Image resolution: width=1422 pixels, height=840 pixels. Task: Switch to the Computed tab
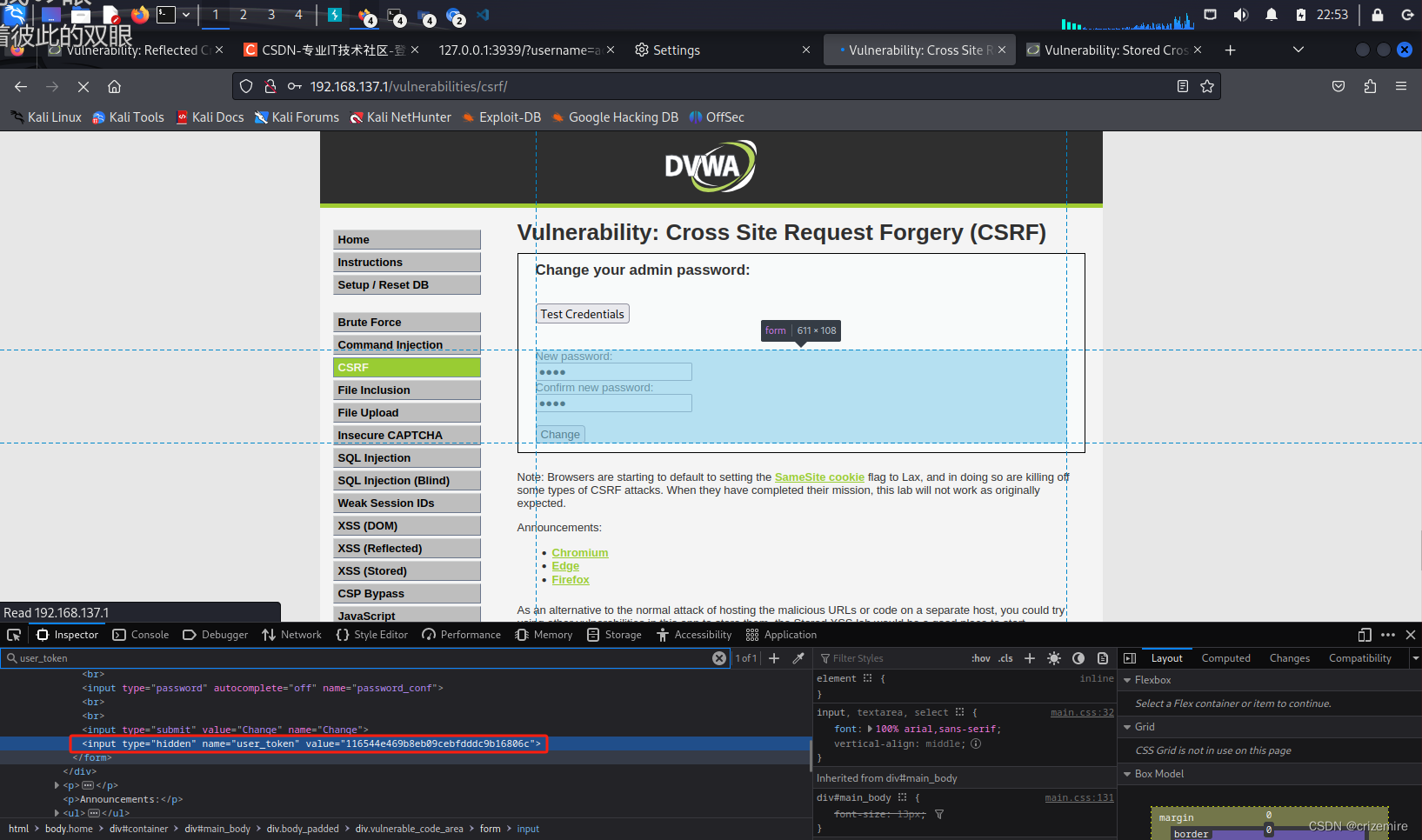pyautogui.click(x=1225, y=657)
